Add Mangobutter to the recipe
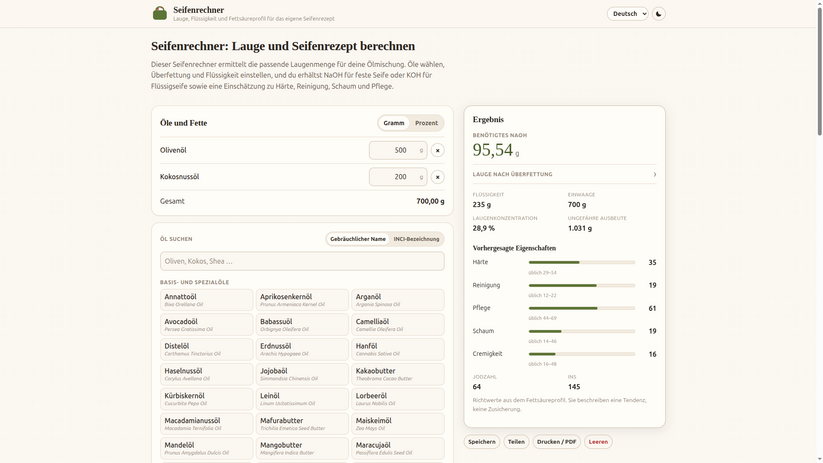 [302, 448]
